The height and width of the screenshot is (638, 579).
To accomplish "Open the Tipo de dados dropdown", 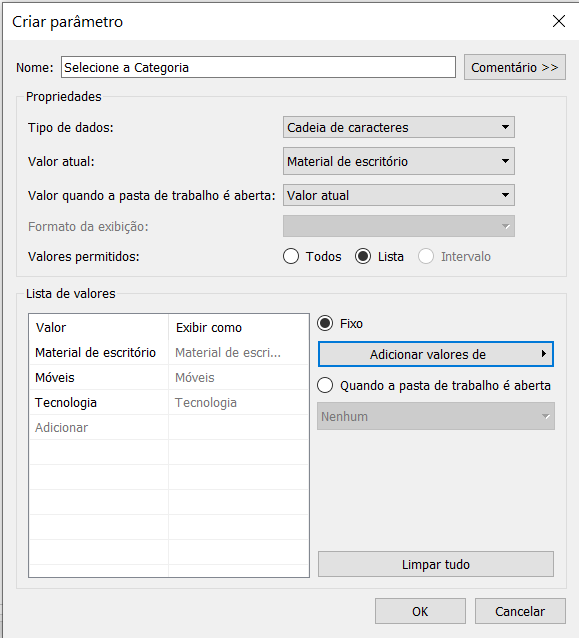I will pyautogui.click(x=398, y=127).
